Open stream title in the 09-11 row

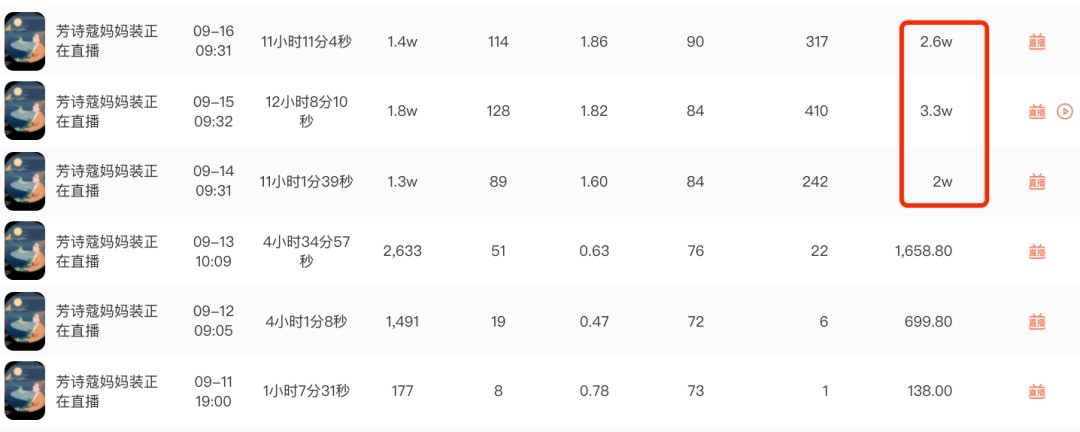107,391
